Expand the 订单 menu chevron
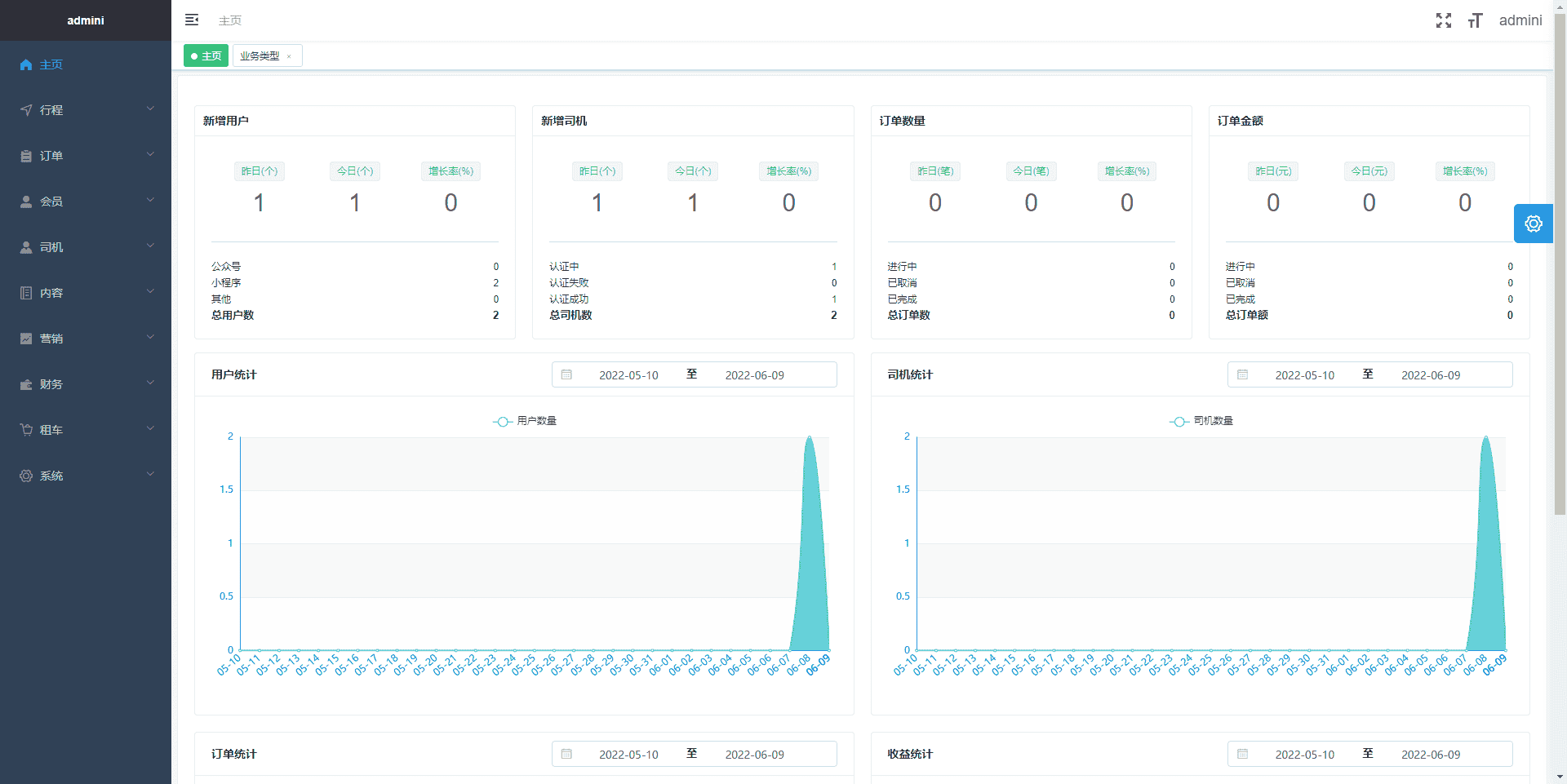 [x=150, y=154]
